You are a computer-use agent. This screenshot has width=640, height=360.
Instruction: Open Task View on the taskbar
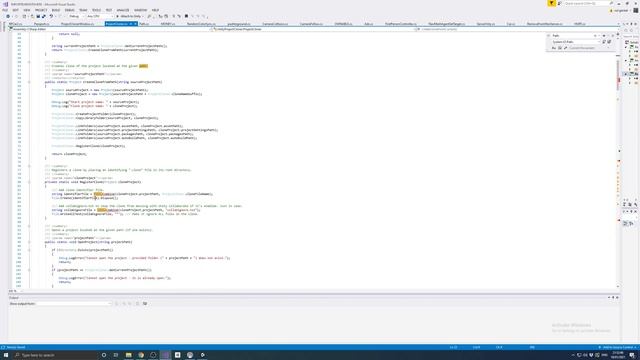tap(116, 355)
